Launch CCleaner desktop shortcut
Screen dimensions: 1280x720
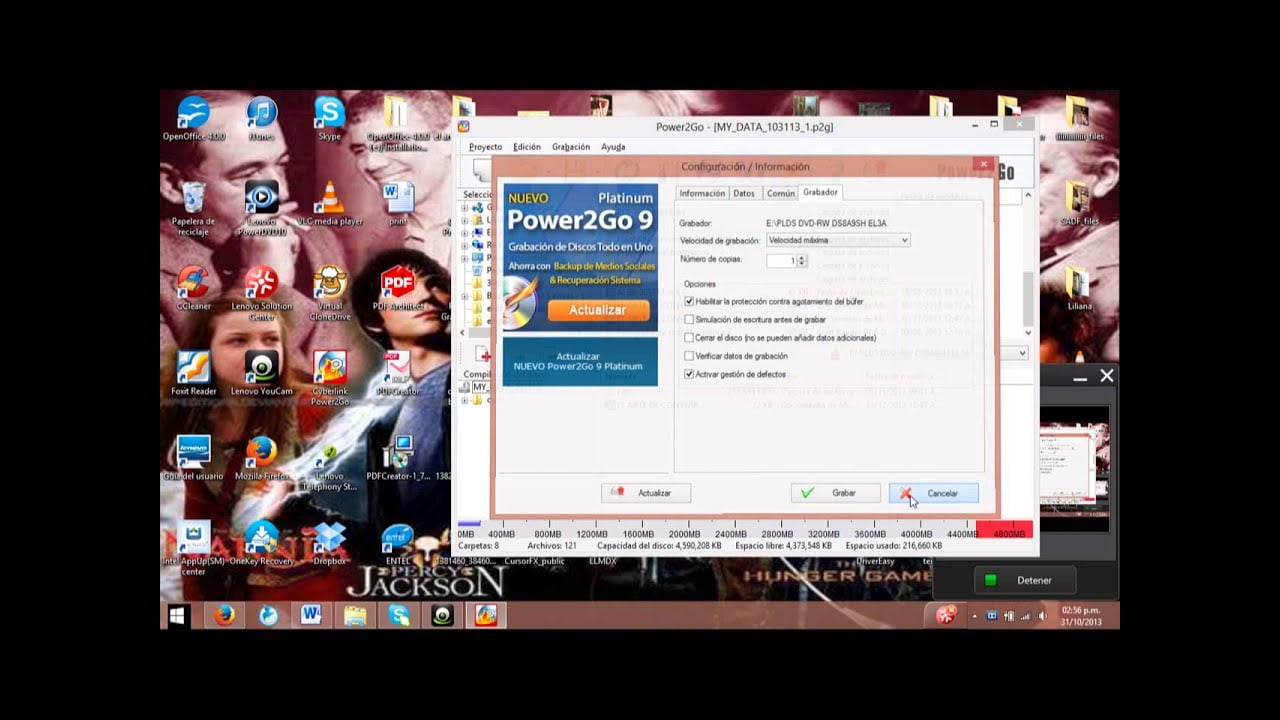[193, 288]
